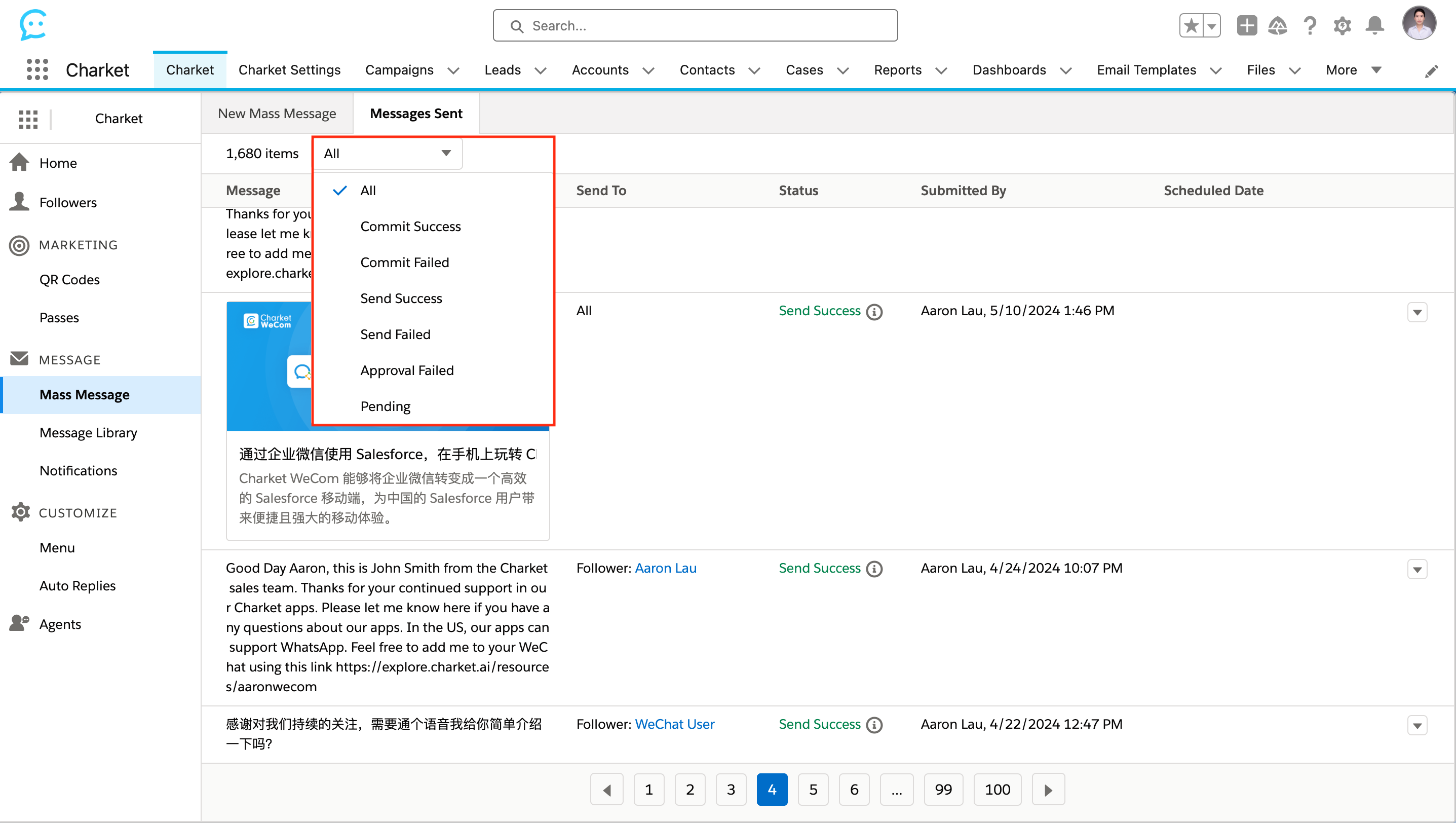Open the More navigation dropdown
This screenshot has height=823, width=1456.
1354,70
